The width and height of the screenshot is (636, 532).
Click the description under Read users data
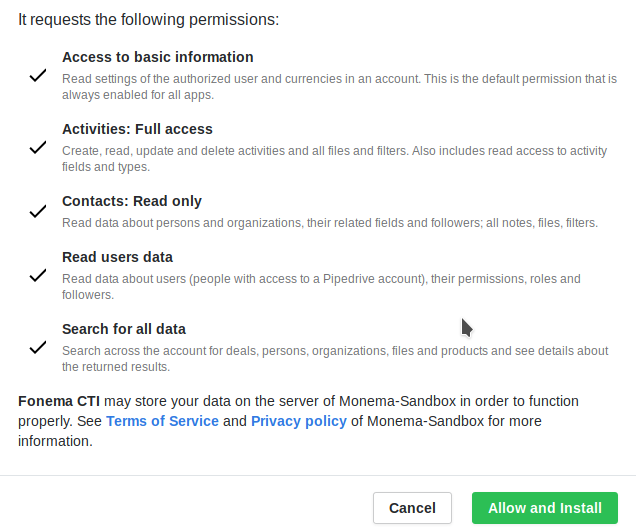pos(320,287)
